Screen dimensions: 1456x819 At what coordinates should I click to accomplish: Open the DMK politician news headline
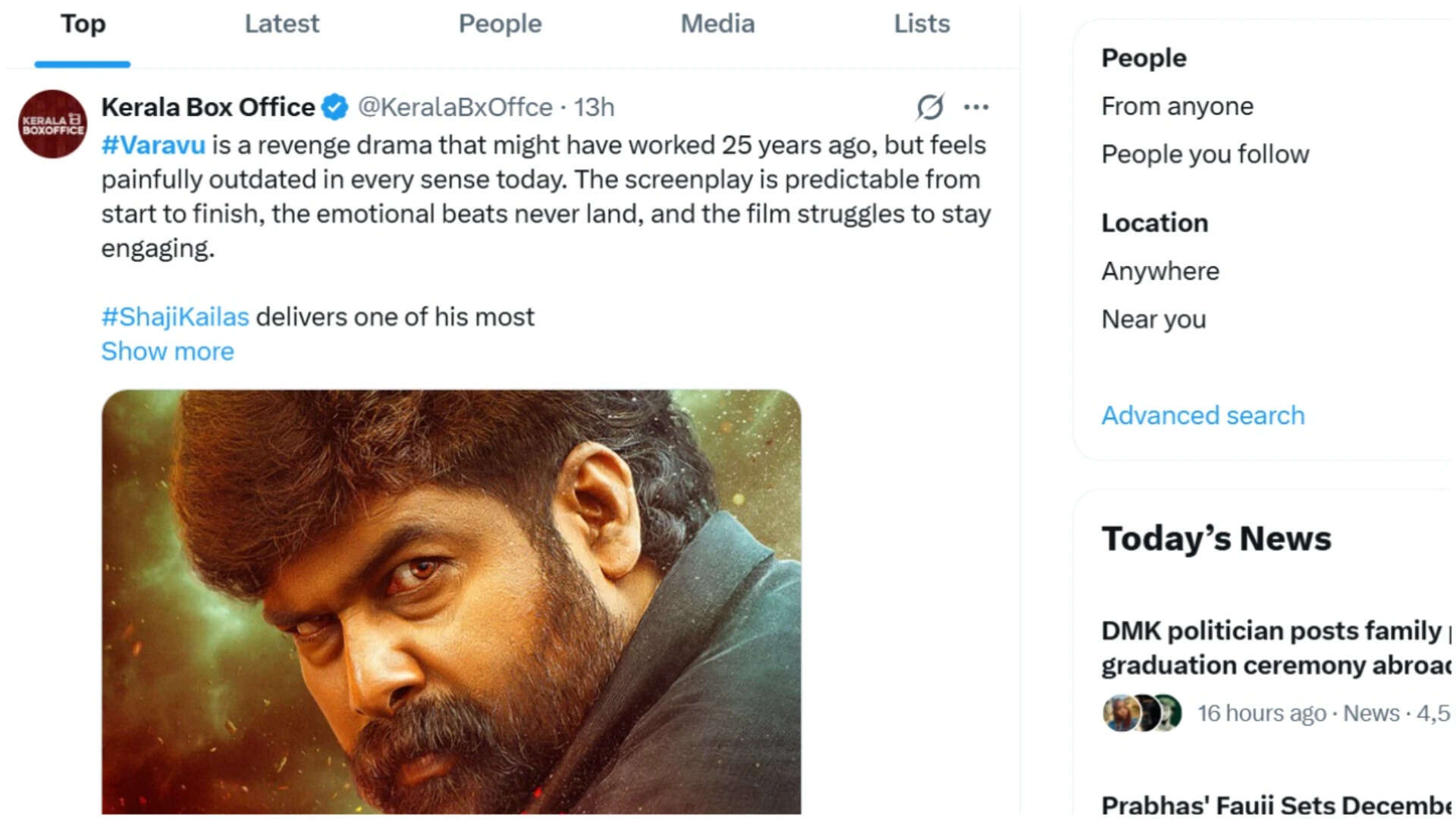[x=1276, y=648]
